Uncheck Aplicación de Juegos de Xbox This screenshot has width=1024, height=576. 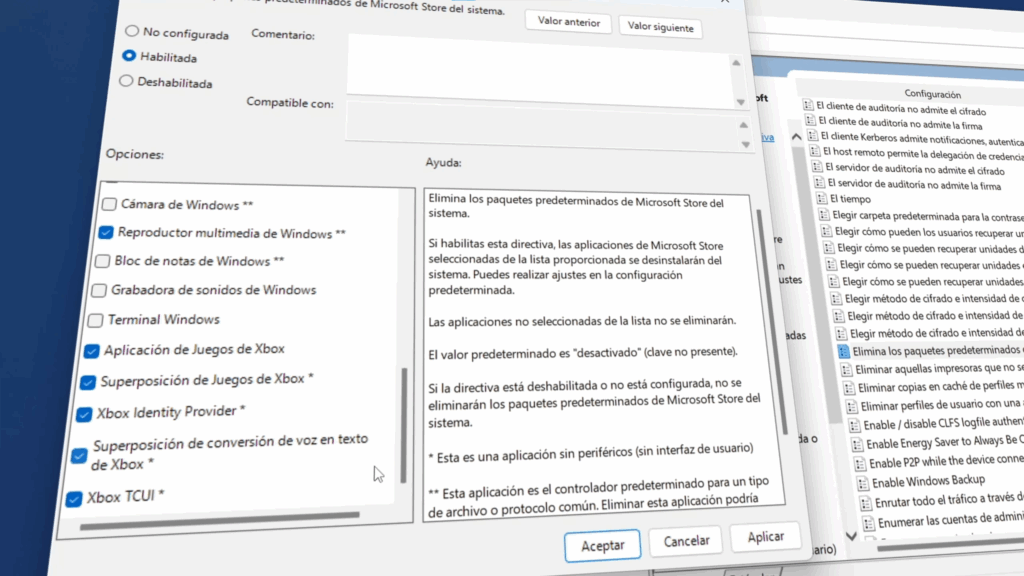(91, 351)
